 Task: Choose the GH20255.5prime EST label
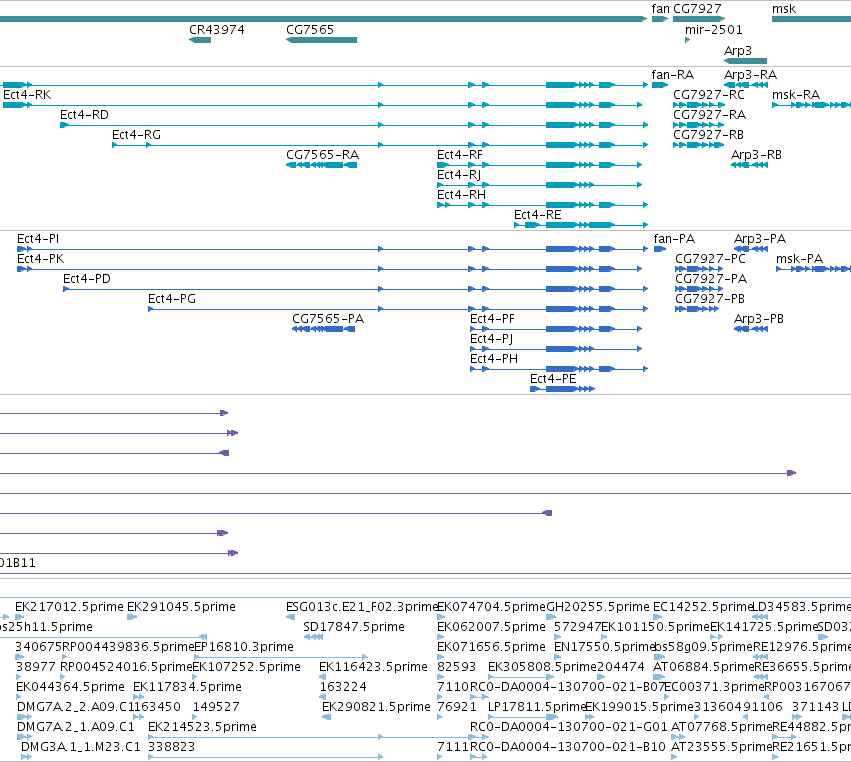click(598, 607)
